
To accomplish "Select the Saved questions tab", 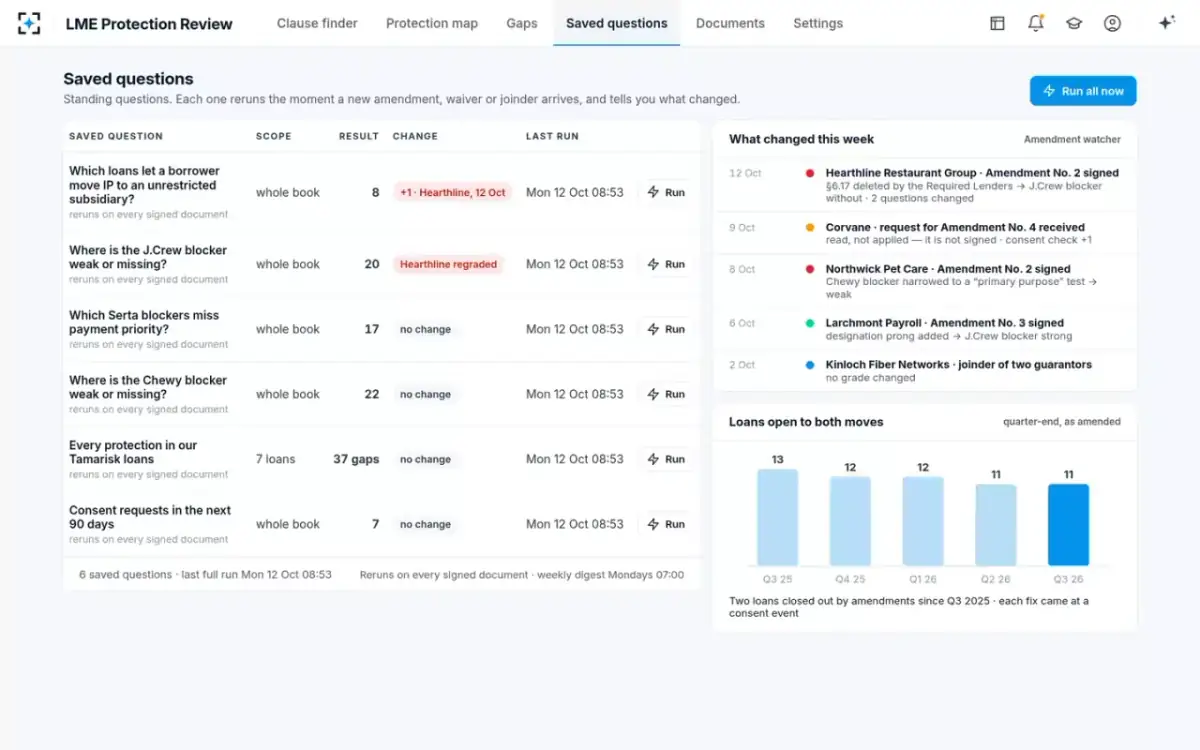I will click(617, 23).
